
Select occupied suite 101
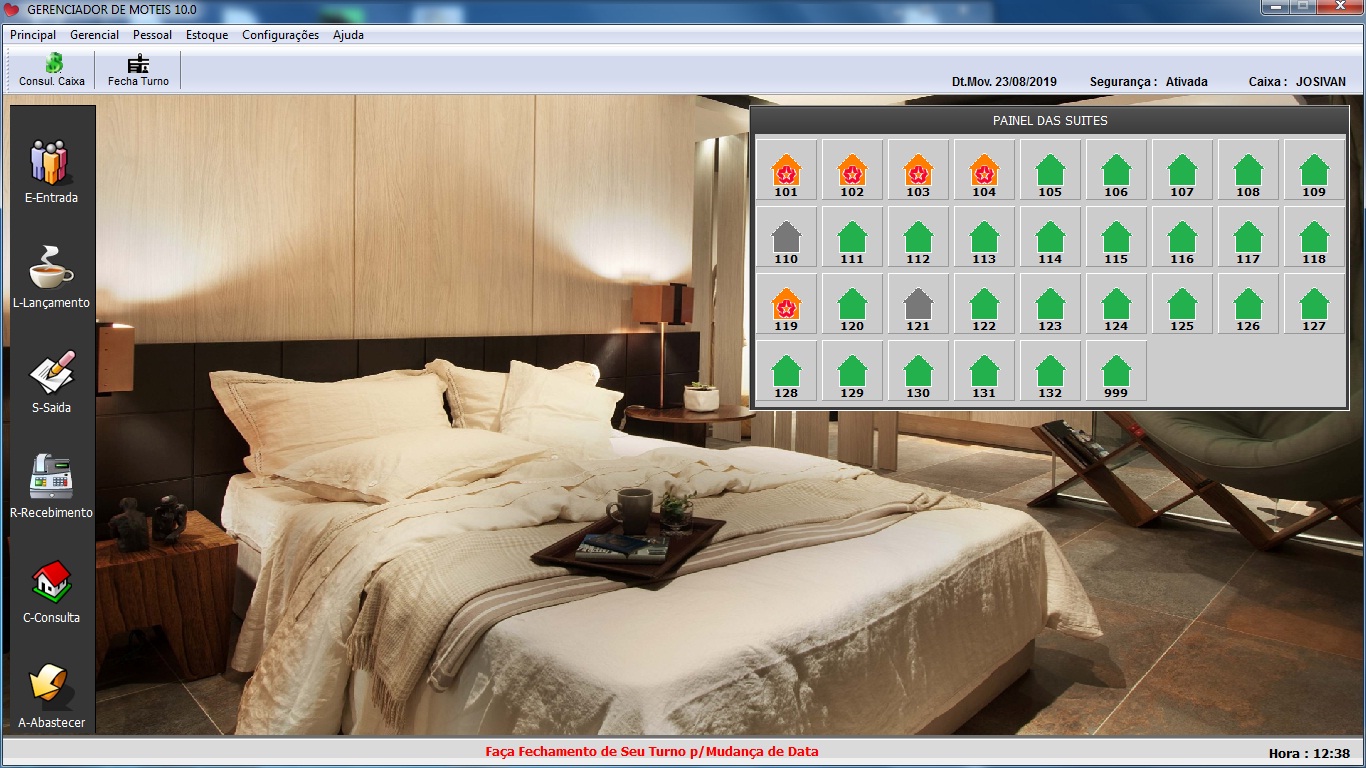coord(786,170)
